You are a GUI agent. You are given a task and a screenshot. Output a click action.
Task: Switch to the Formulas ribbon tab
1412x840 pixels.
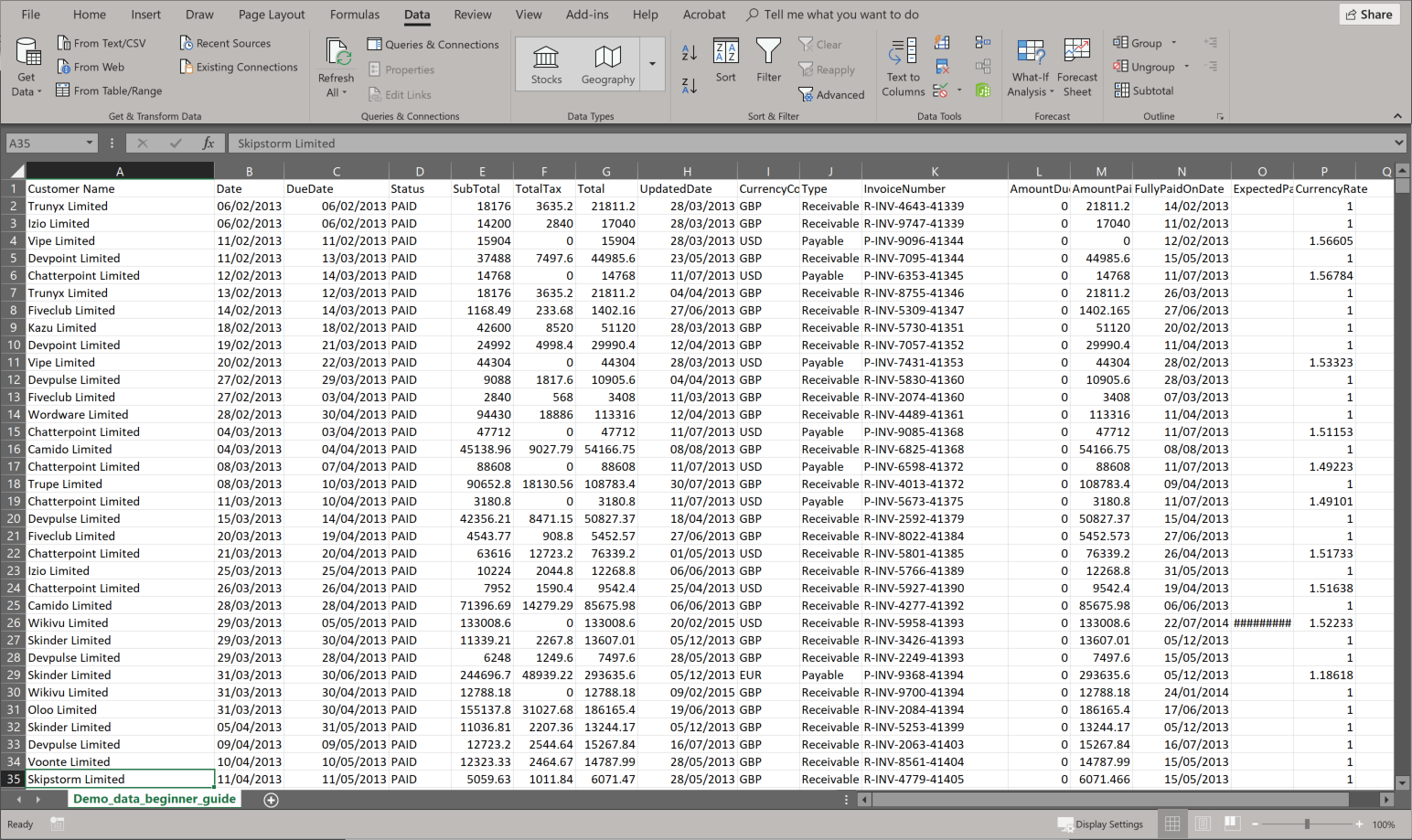355,14
